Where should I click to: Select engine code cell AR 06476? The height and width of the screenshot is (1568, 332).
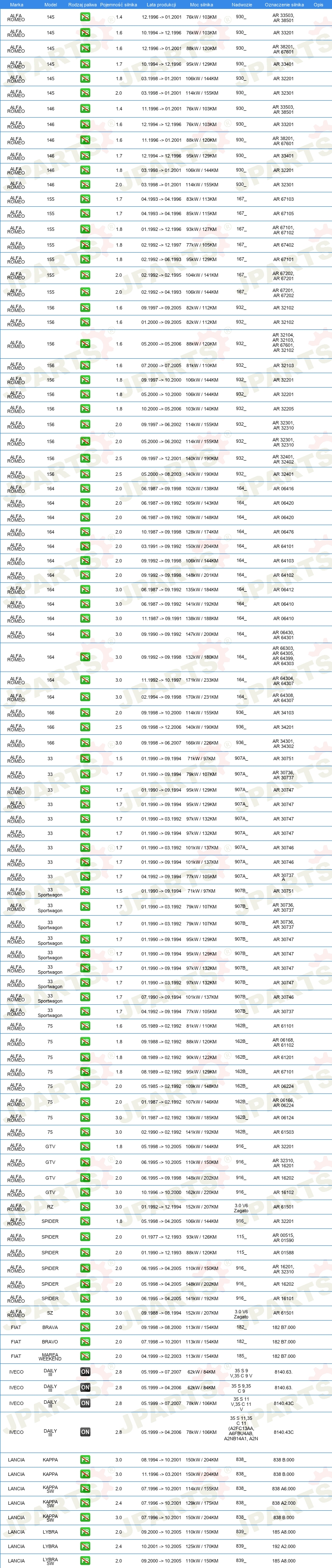[x=283, y=532]
